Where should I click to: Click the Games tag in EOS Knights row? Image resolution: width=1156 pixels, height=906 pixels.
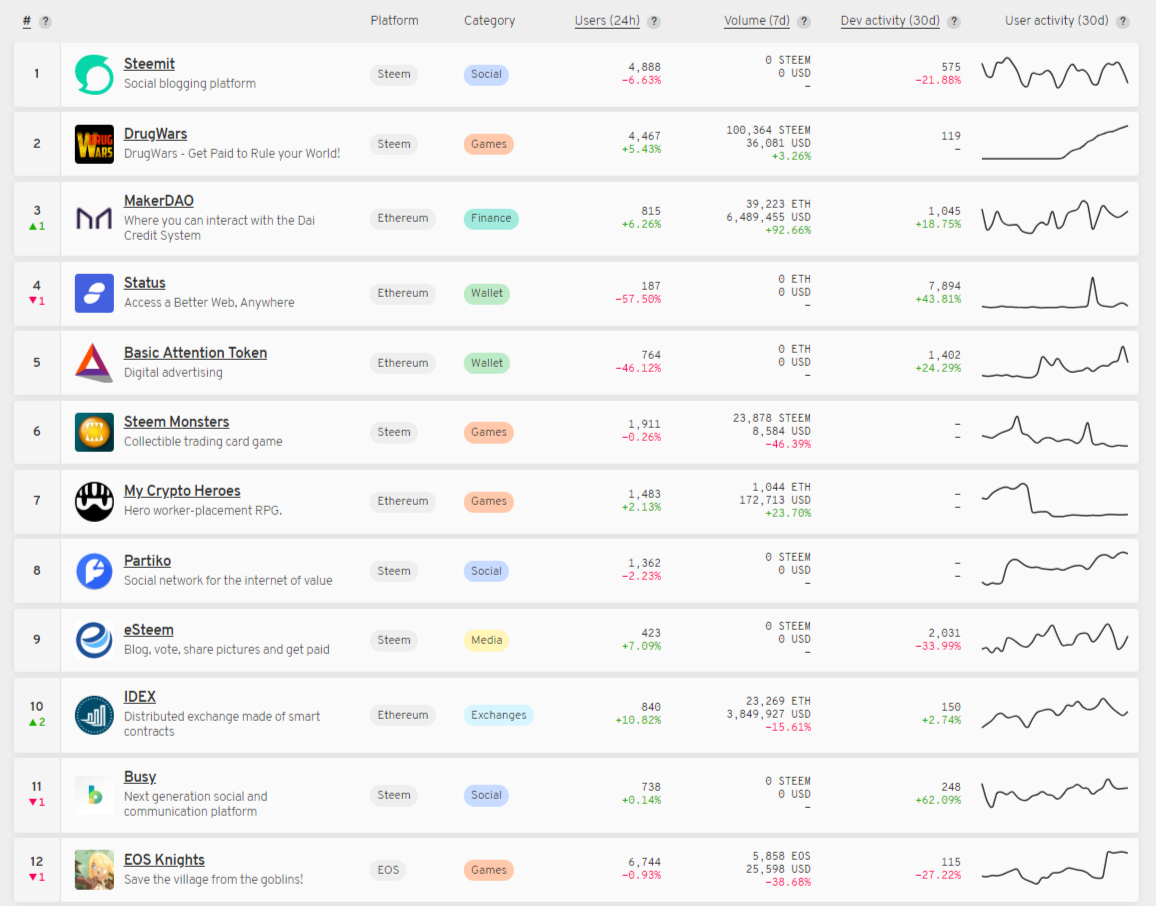(489, 871)
